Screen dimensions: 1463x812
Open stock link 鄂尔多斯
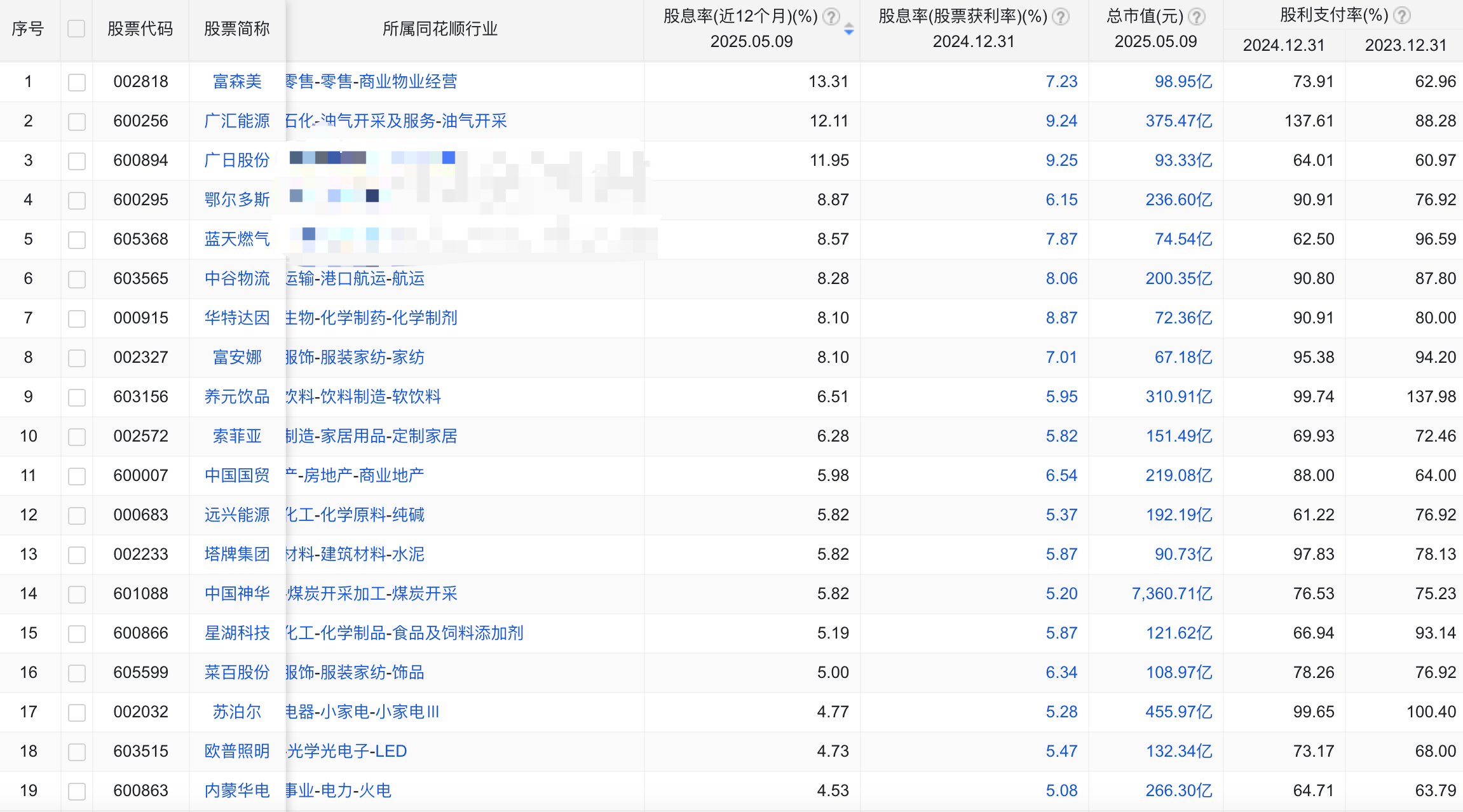point(237,200)
